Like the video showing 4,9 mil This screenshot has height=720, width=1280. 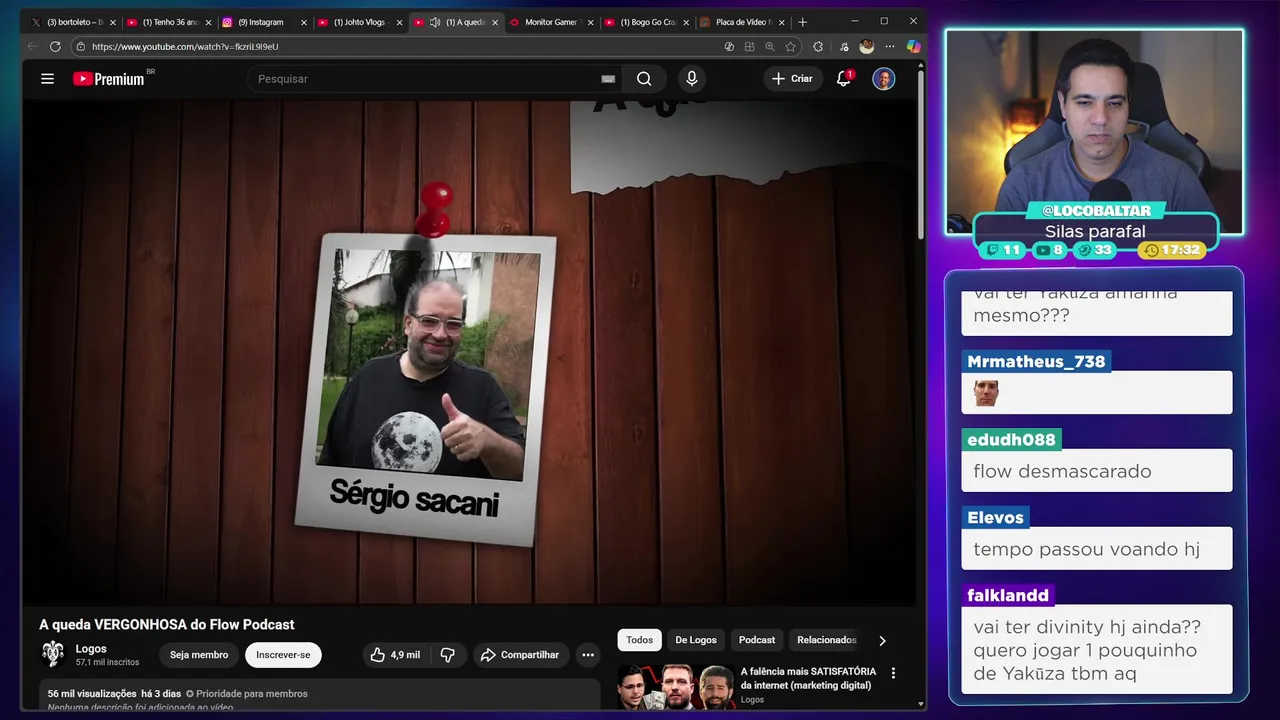click(396, 655)
